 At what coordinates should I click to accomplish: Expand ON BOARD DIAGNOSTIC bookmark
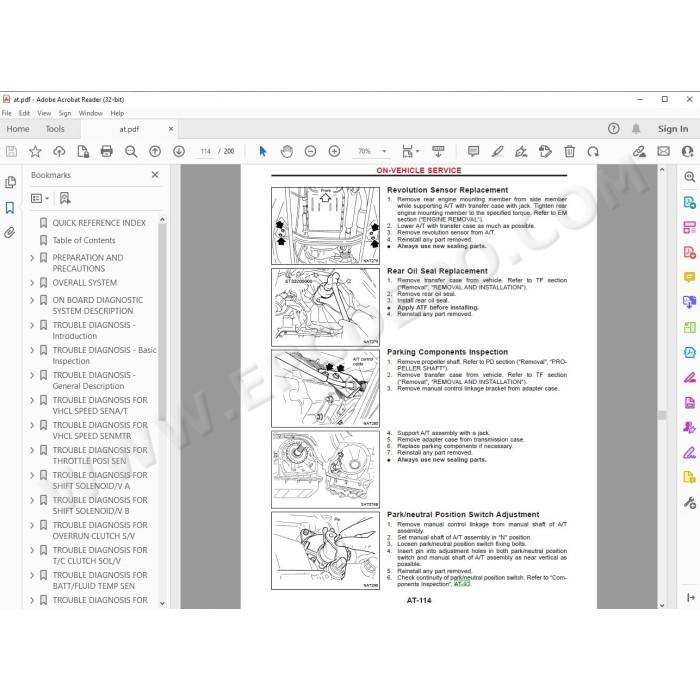click(x=32, y=300)
